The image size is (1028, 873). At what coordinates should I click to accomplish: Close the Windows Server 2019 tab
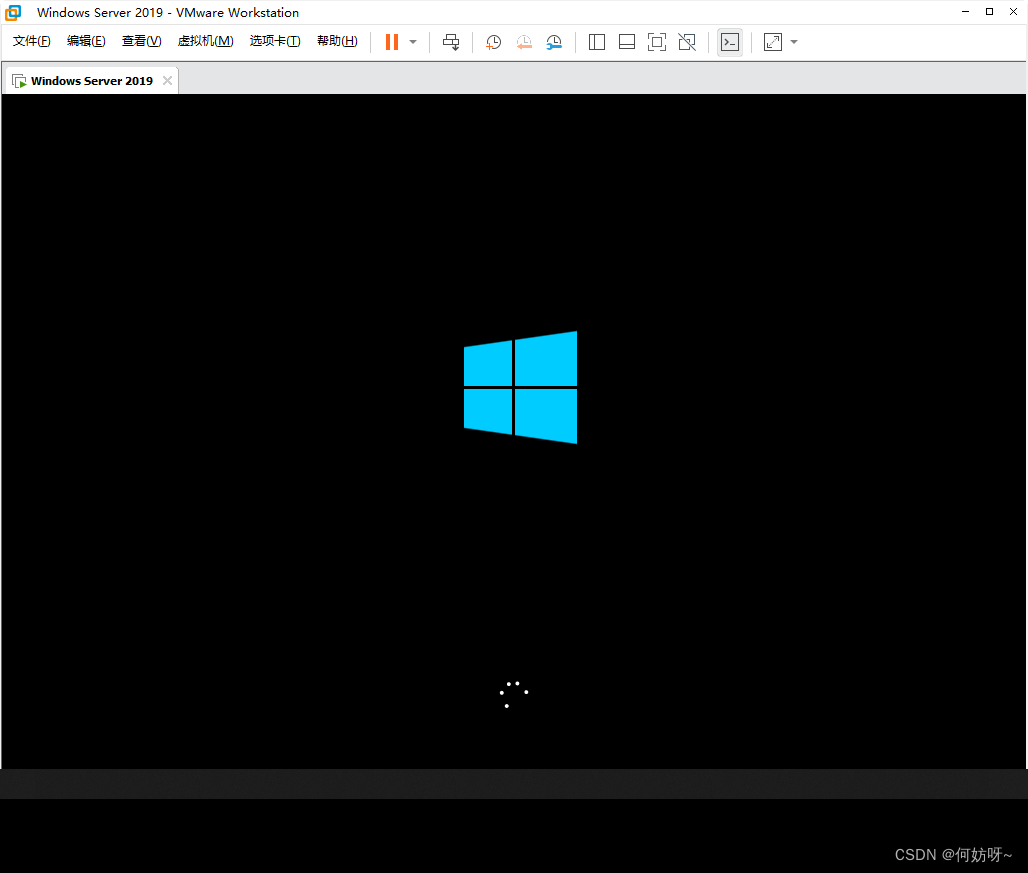(x=168, y=81)
